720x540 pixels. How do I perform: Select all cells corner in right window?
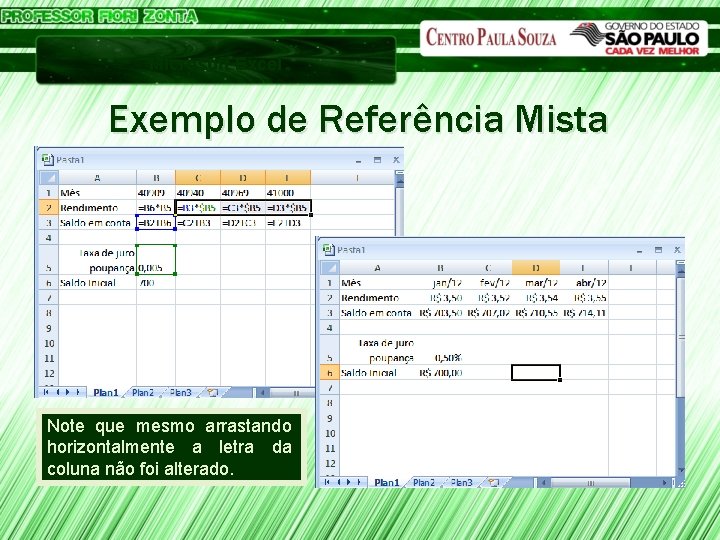tap(330, 267)
